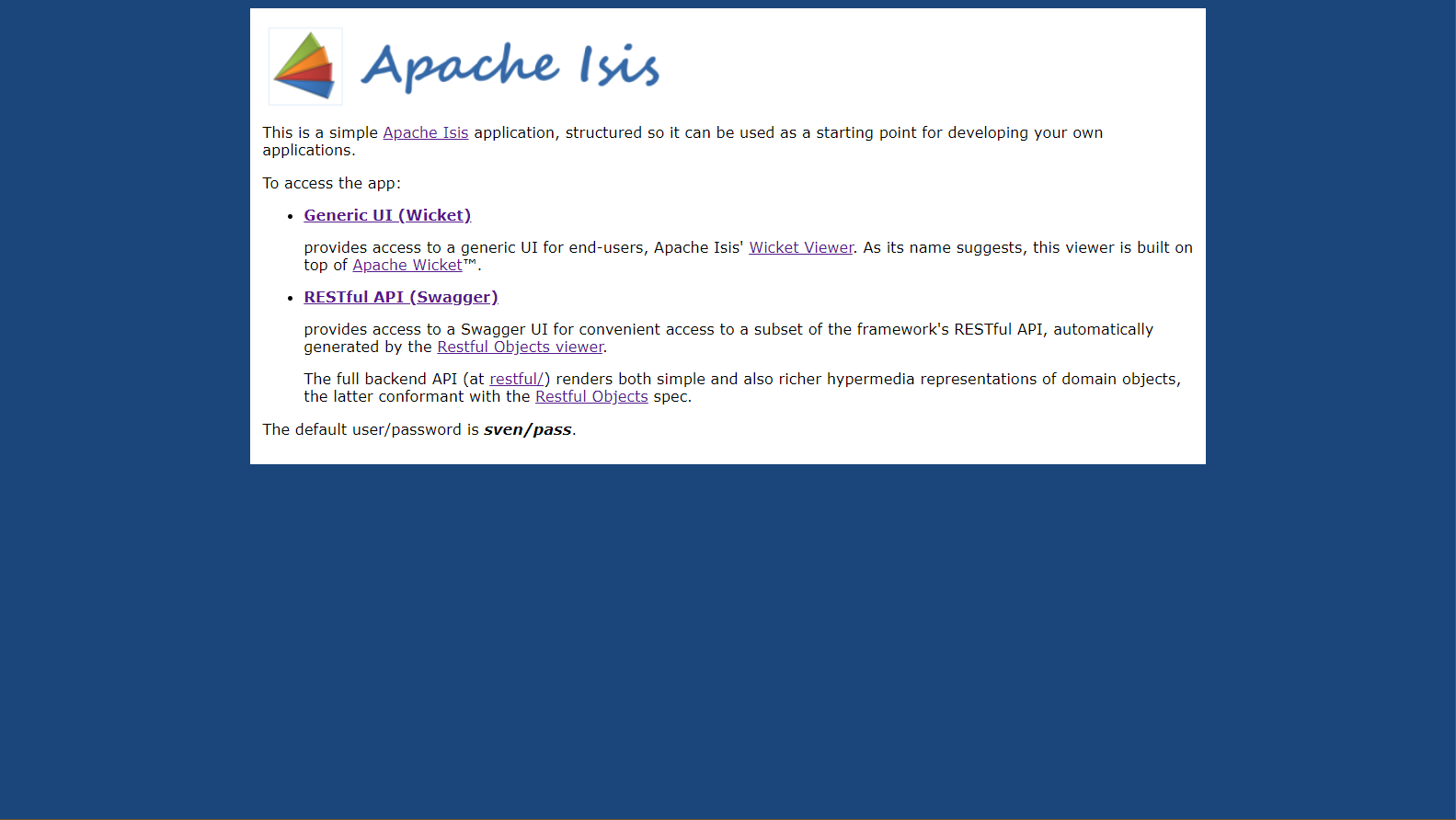Click the bullet beside RESTful API (Swagger)

[291, 299]
